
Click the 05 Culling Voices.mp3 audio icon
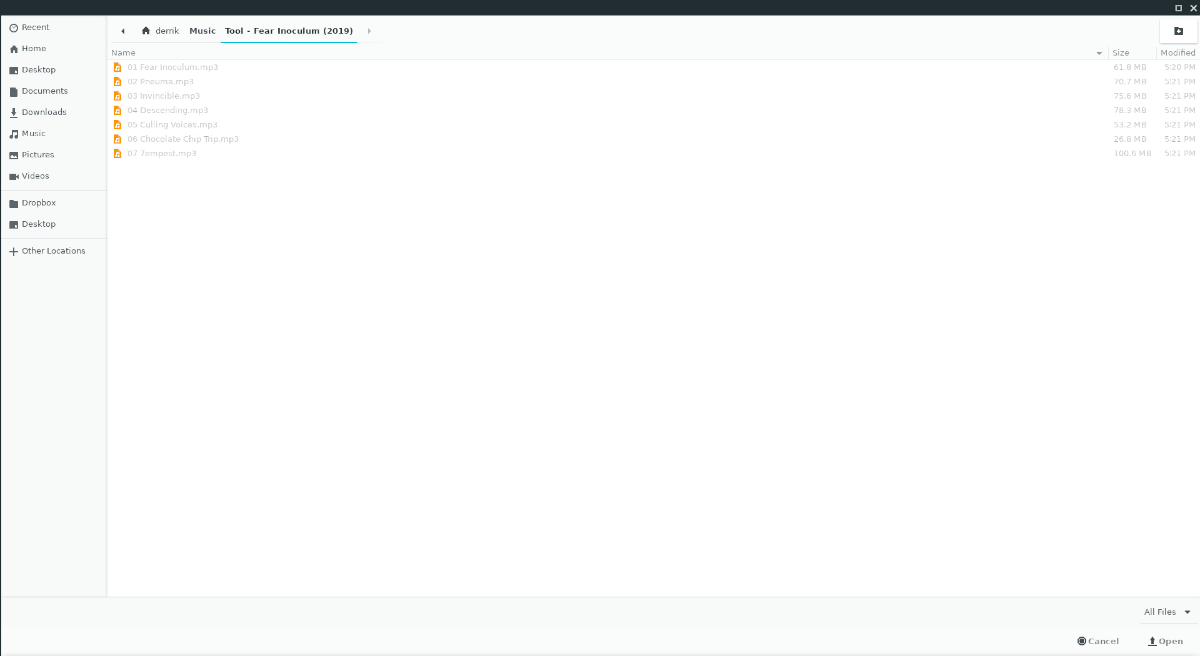[117, 125]
